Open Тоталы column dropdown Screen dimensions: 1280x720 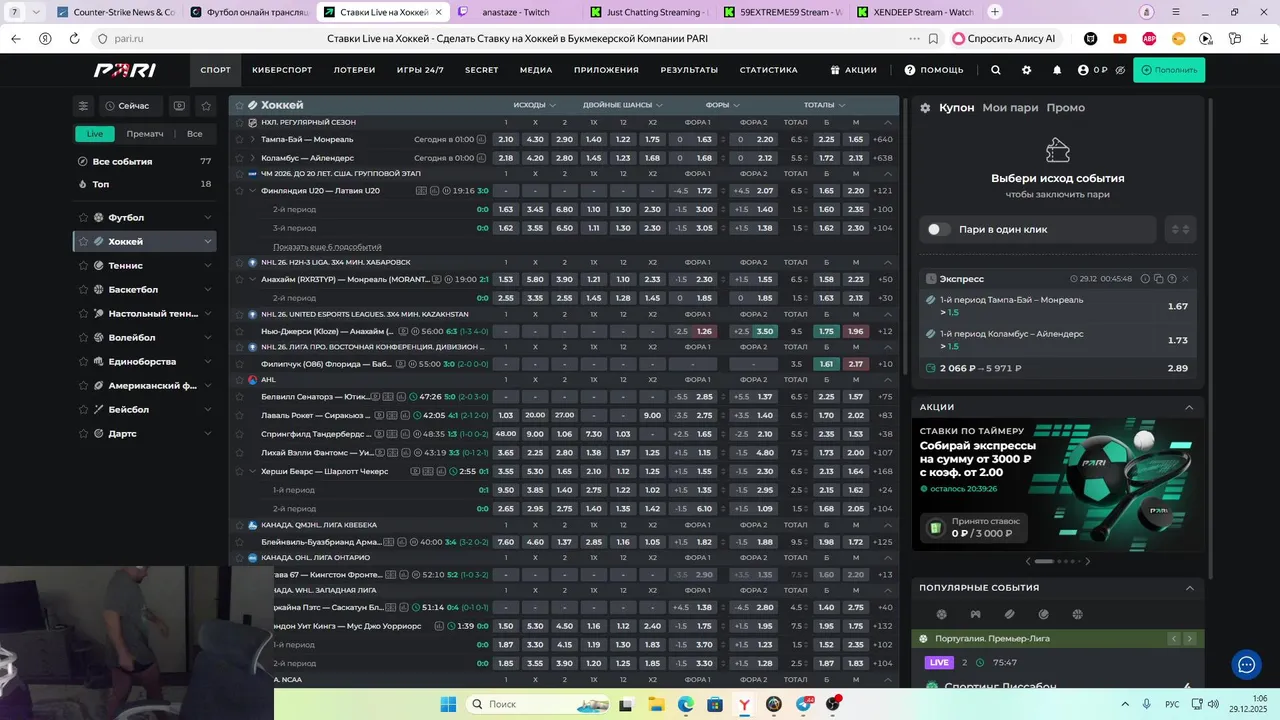(x=825, y=105)
